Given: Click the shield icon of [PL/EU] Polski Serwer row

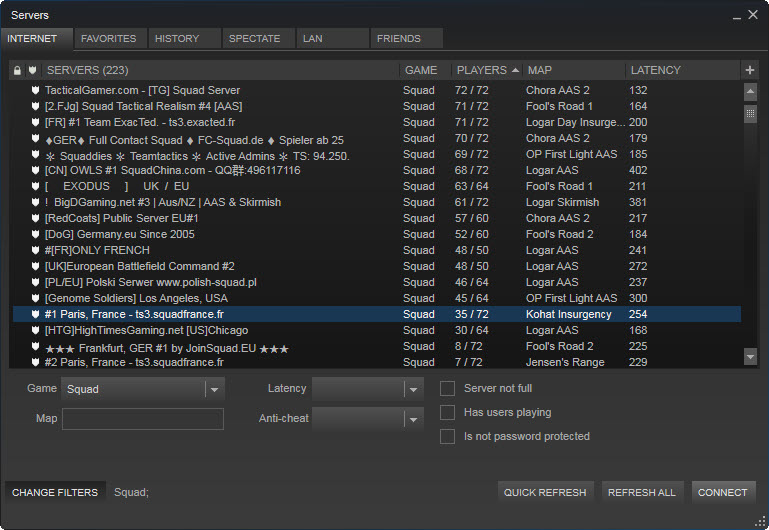Looking at the screenshot, I should 35,282.
